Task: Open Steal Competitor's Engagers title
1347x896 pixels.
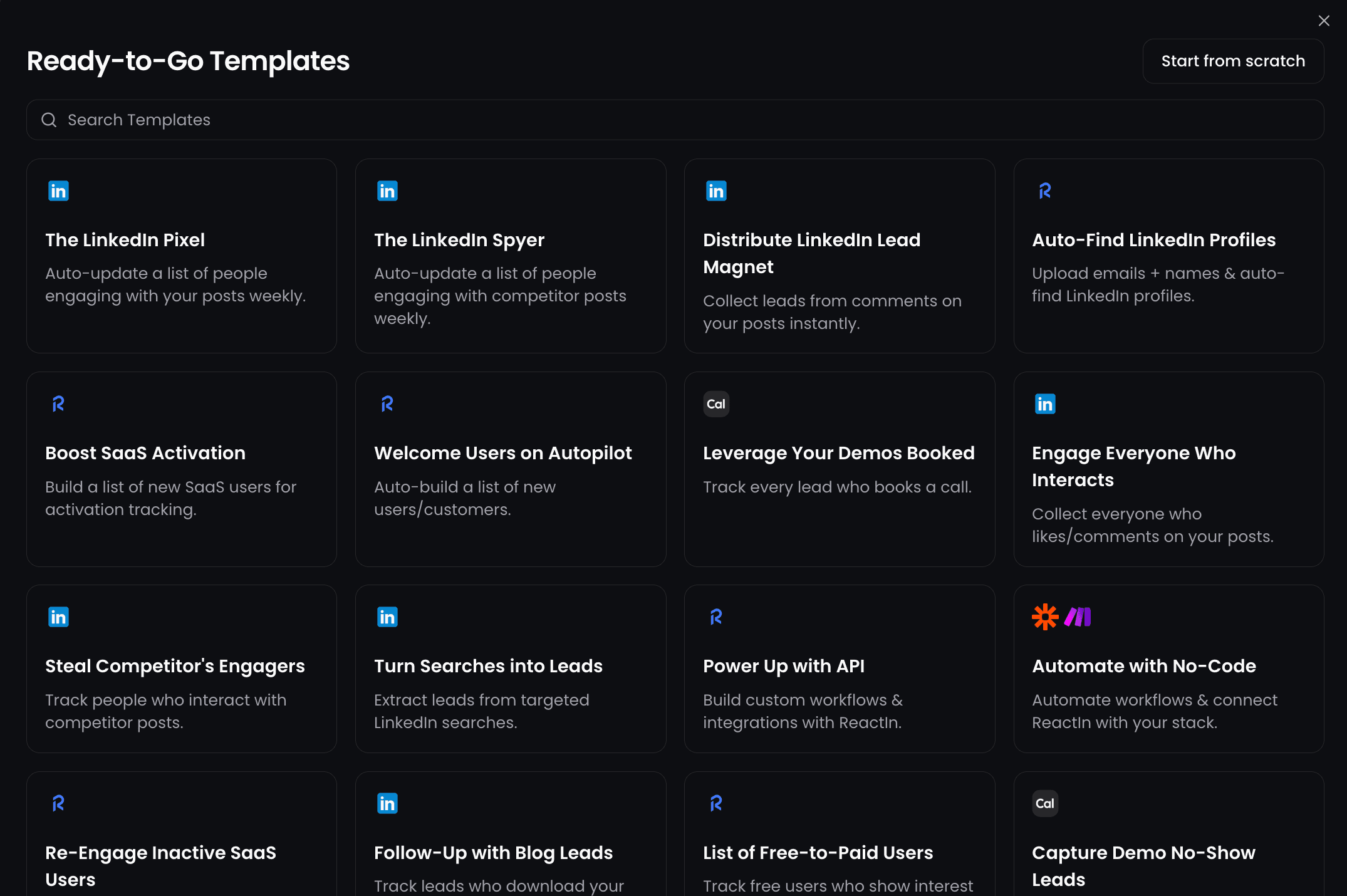Action: (175, 666)
